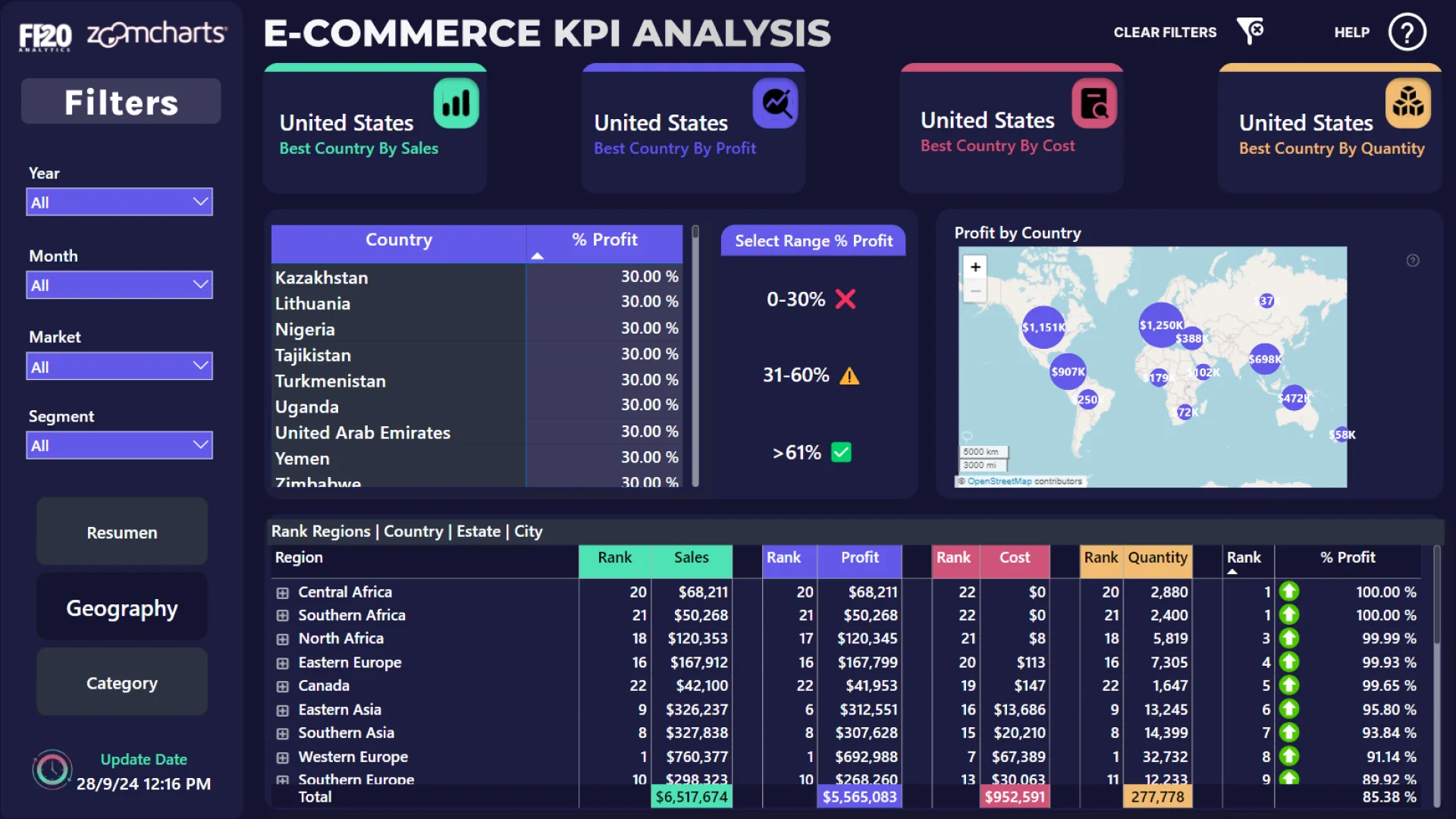Select United Arab Emirates in country table

(x=476, y=432)
